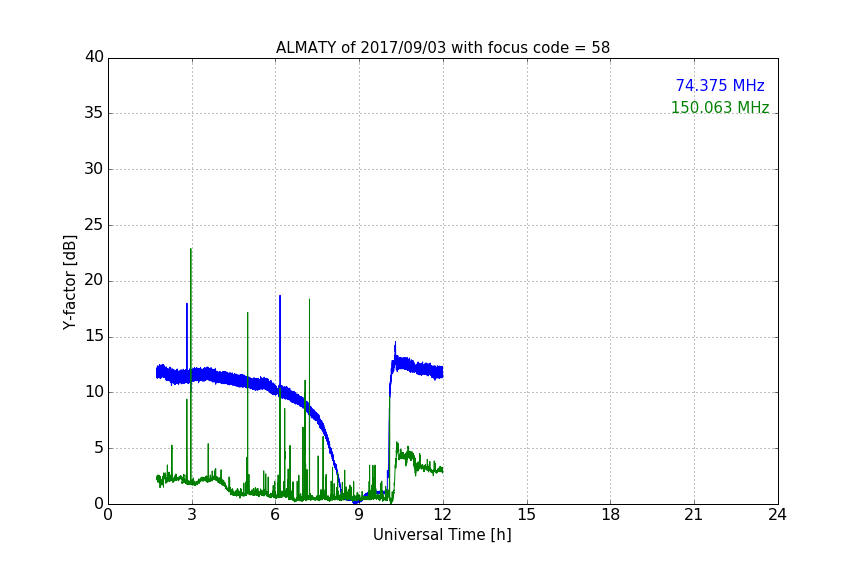
Task: Click y-axis tick label 20
Action: pos(94,280)
